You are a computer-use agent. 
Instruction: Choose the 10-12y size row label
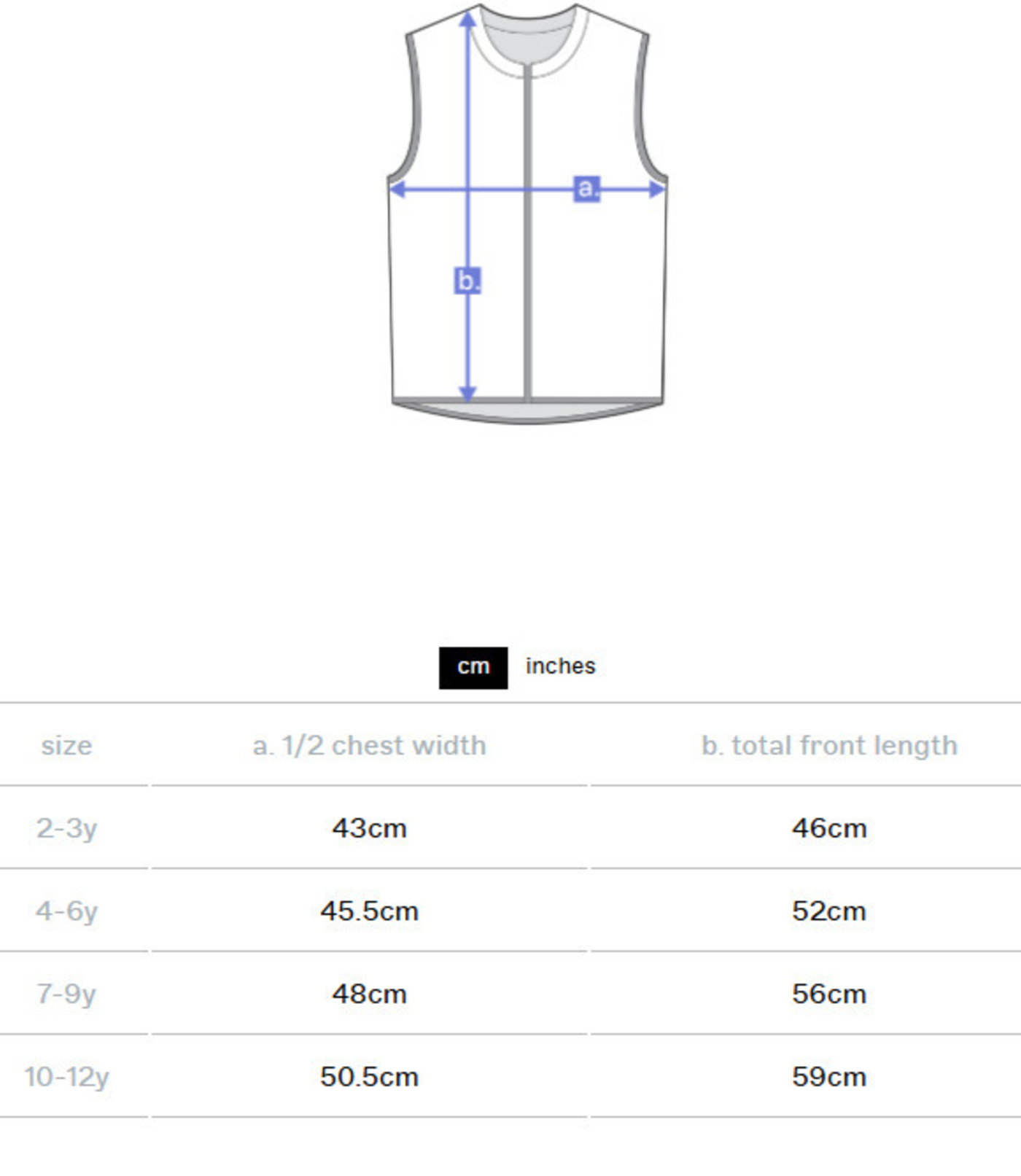pyautogui.click(x=66, y=1077)
